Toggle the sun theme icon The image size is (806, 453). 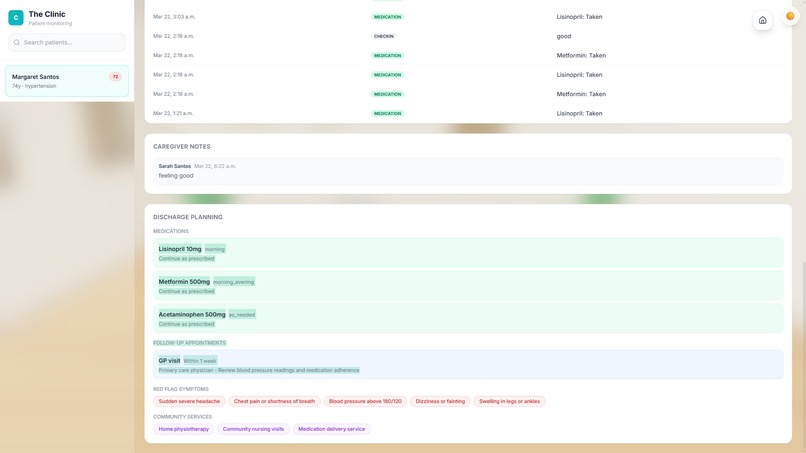790,16
